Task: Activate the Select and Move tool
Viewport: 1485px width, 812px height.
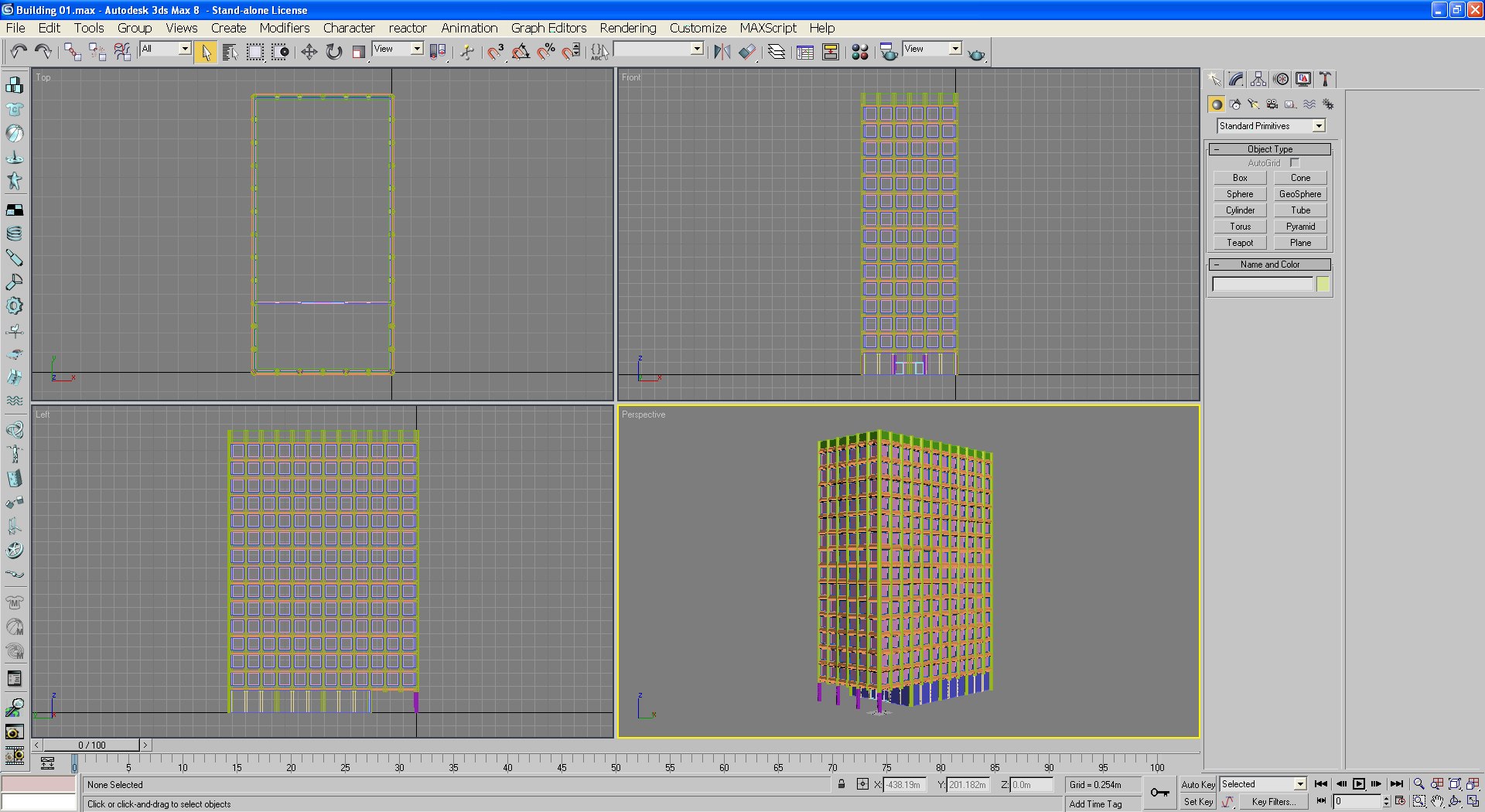Action: [309, 52]
